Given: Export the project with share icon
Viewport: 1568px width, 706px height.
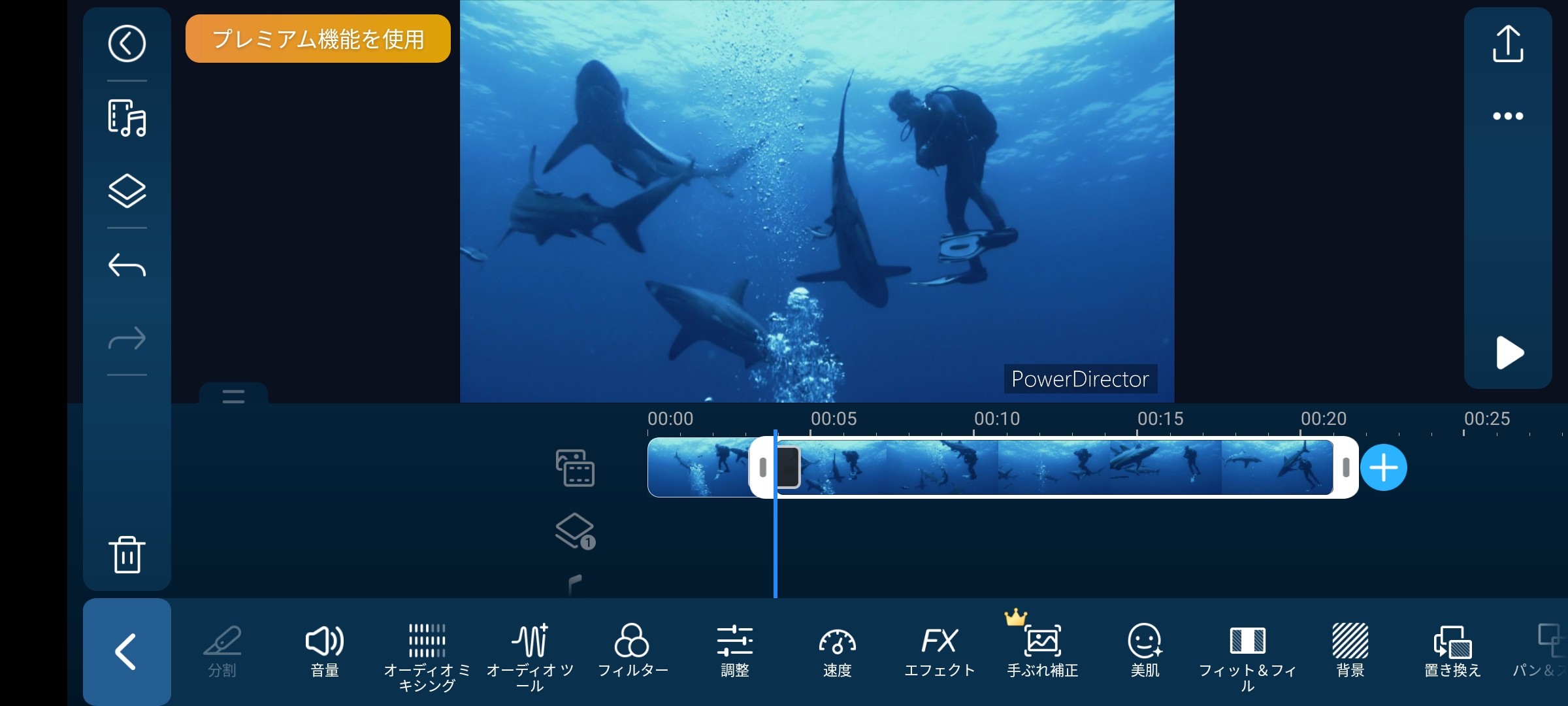Looking at the screenshot, I should pos(1508,44).
